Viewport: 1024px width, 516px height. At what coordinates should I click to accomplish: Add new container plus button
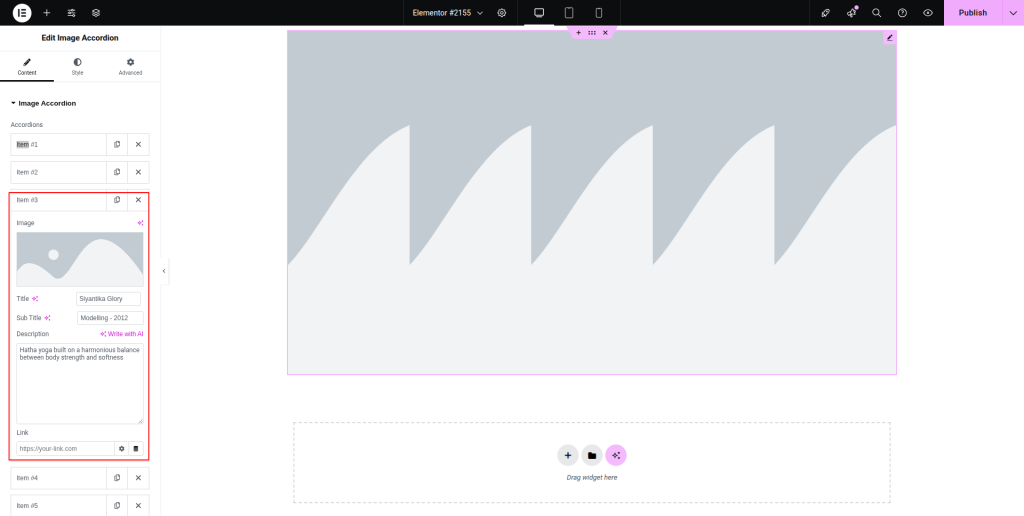point(568,455)
